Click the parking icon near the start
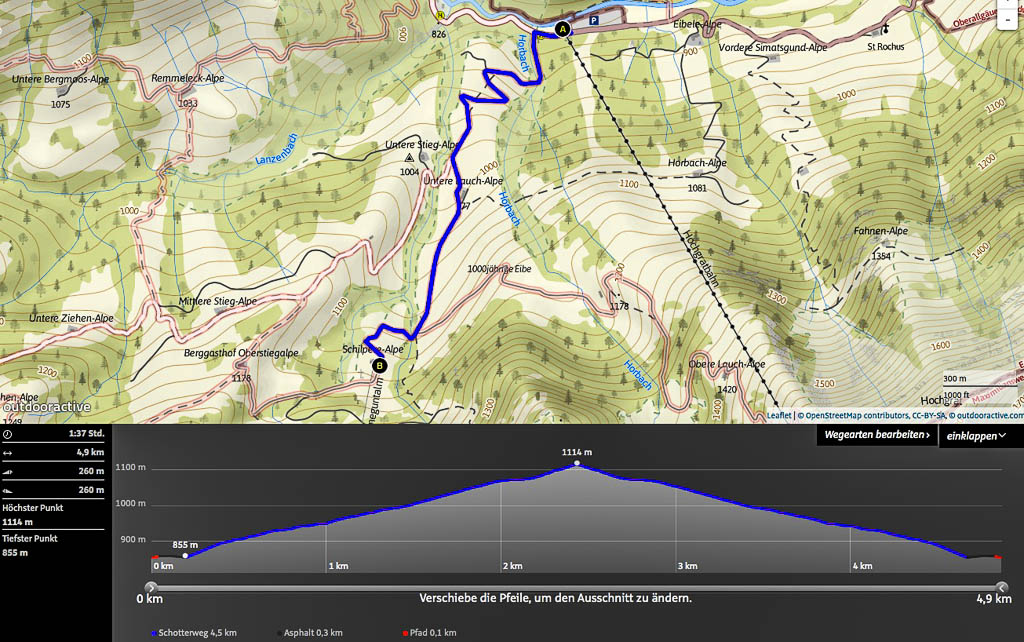 coord(595,19)
